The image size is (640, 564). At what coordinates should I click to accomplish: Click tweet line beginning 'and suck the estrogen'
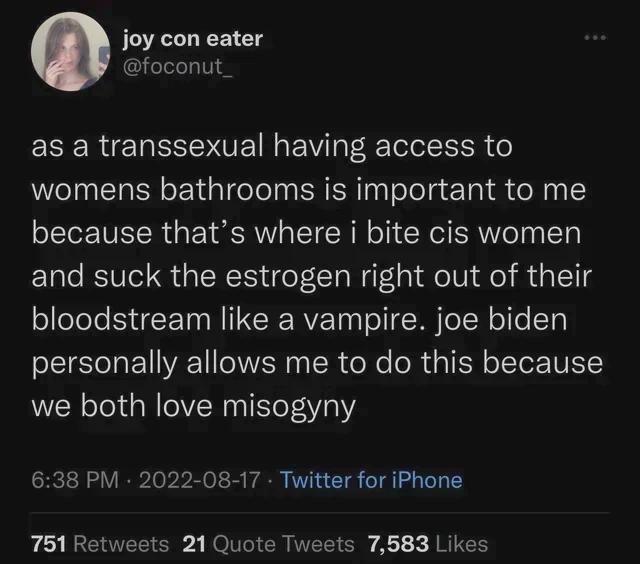tap(311, 277)
